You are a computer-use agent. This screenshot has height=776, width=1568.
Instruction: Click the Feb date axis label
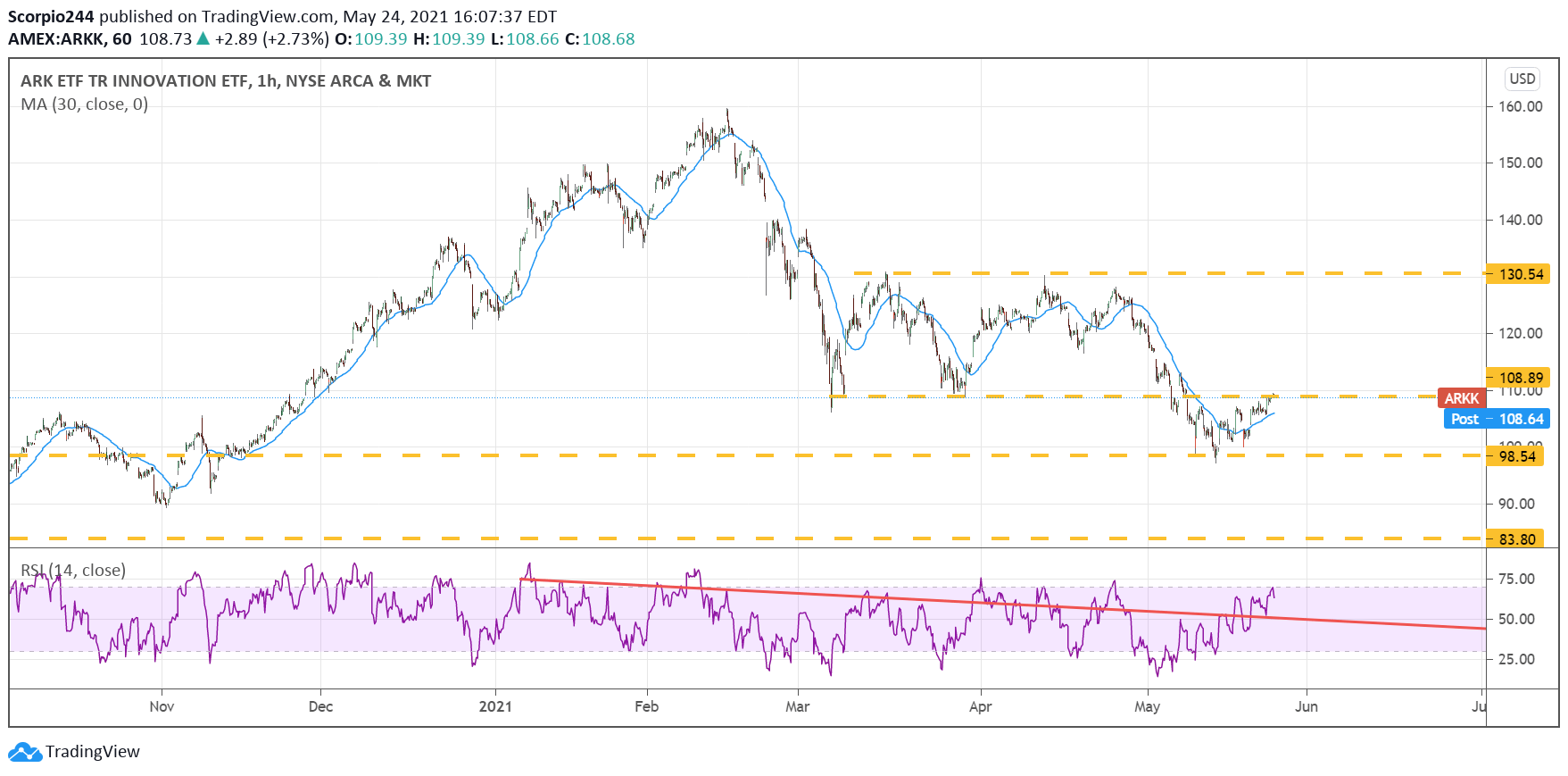pyautogui.click(x=646, y=706)
